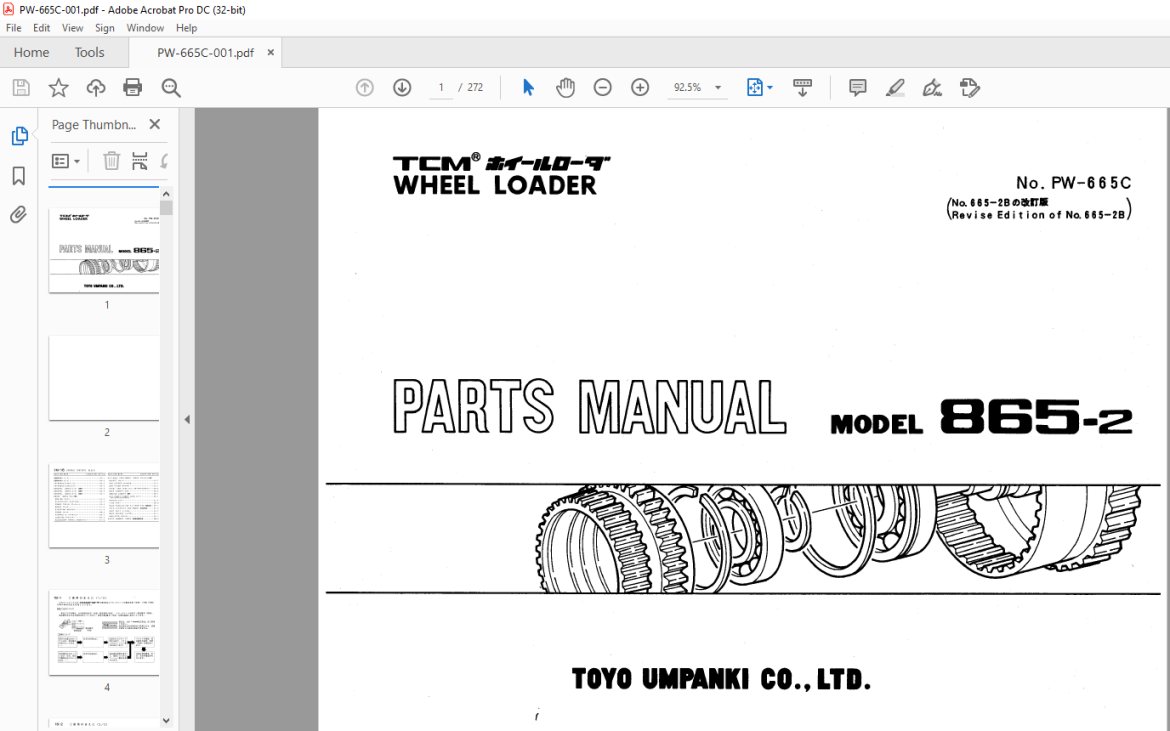Click the MODEL 865-2 text
The image size is (1170, 731).
981,417
